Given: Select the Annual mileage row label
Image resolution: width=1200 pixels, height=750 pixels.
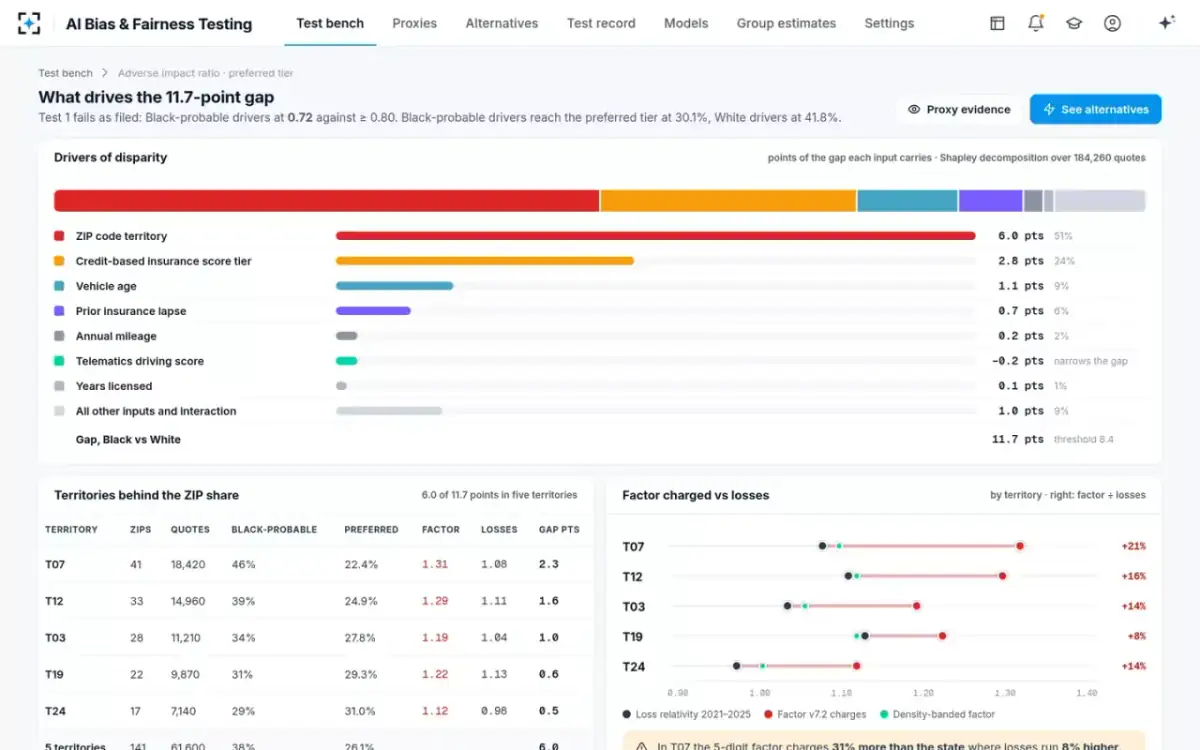Looking at the screenshot, I should 116,336.
